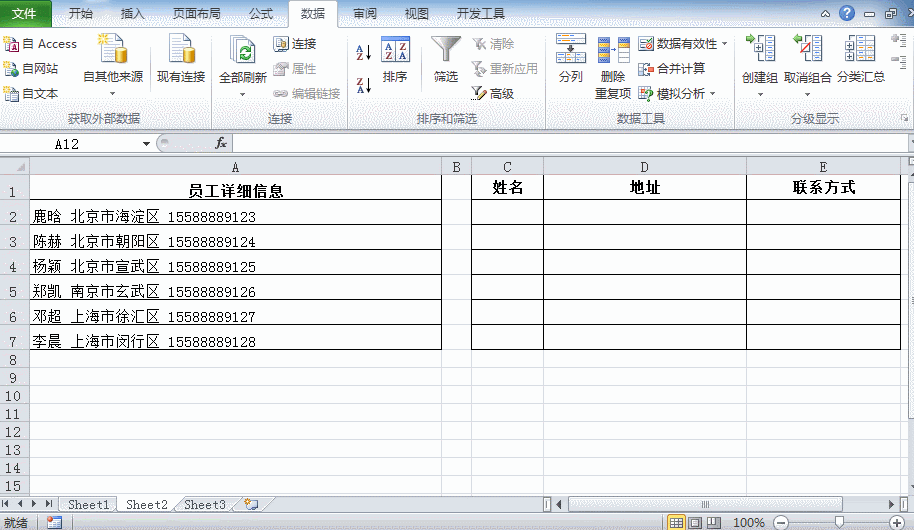Viewport: 914px width, 530px height.
Task: Expand the Name Box dropdown arrow
Action: [x=146, y=144]
